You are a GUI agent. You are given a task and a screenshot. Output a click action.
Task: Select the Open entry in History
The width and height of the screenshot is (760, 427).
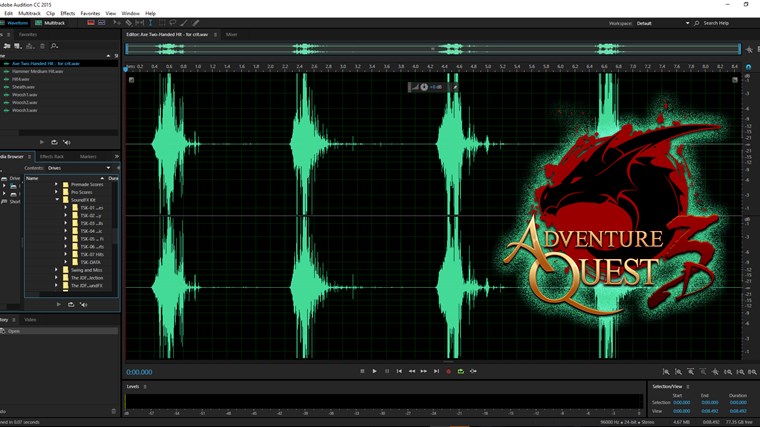point(59,331)
